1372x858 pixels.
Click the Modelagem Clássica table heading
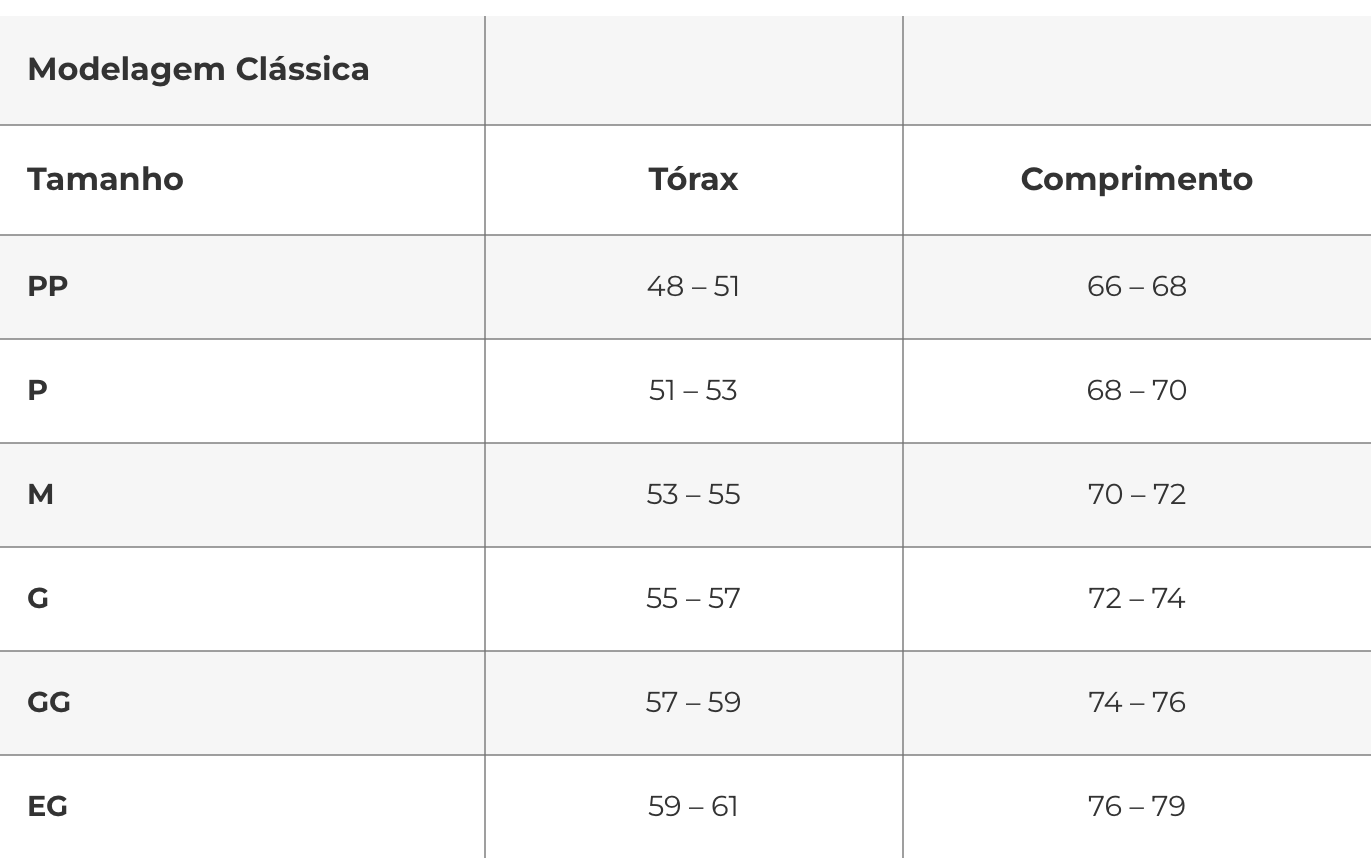(198, 69)
